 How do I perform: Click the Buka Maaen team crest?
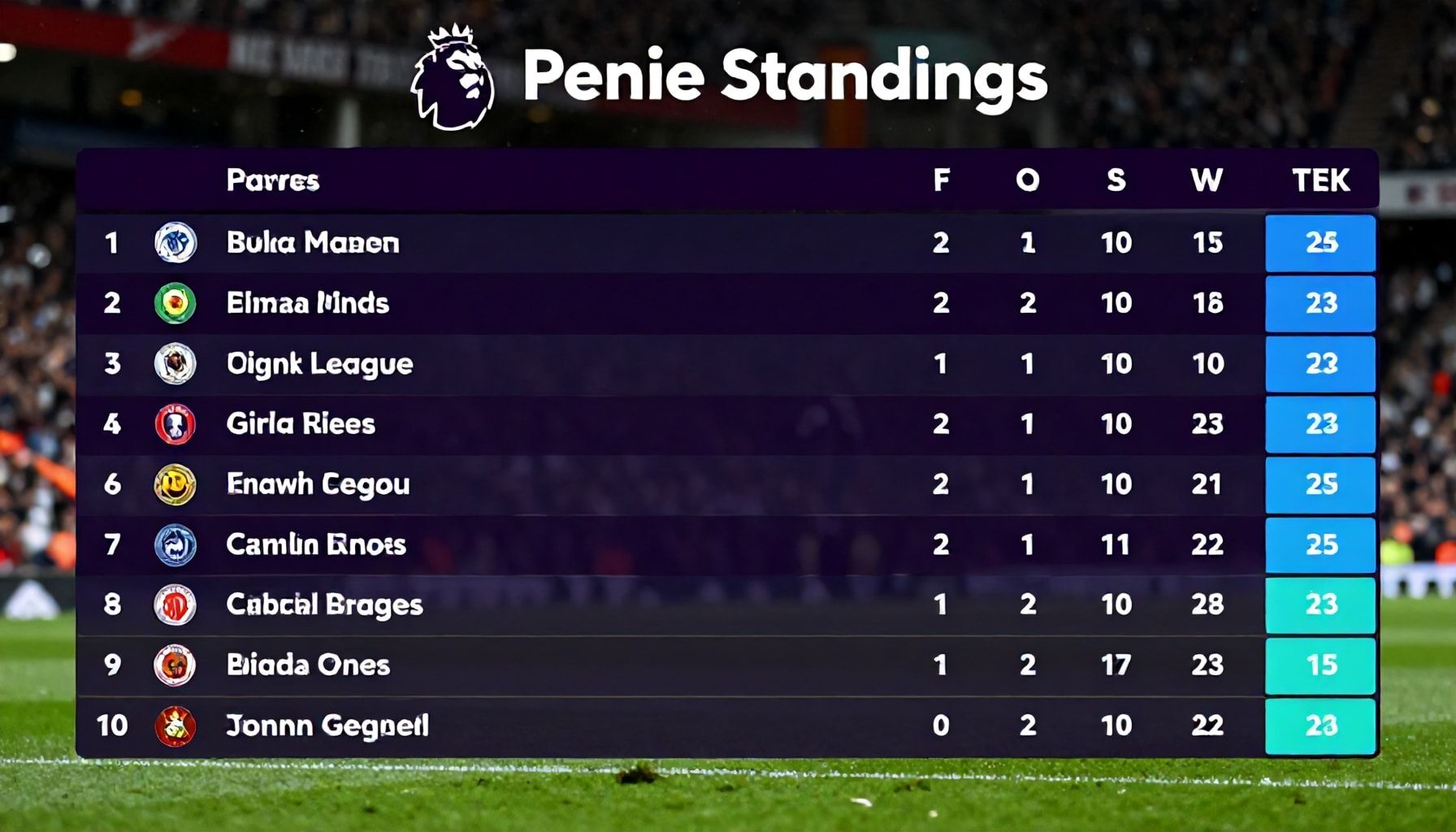[x=175, y=242]
